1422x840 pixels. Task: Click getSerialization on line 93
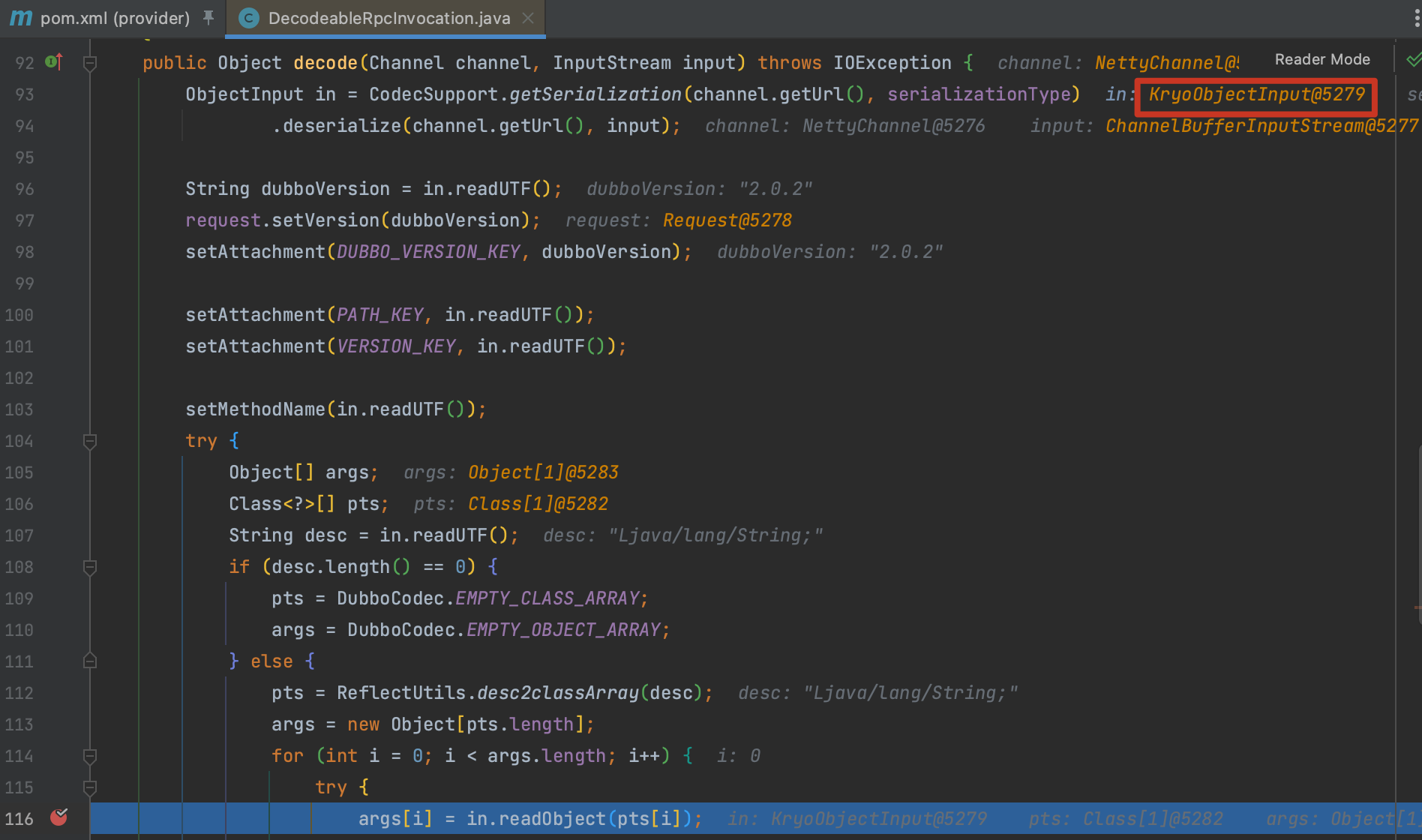tap(595, 94)
